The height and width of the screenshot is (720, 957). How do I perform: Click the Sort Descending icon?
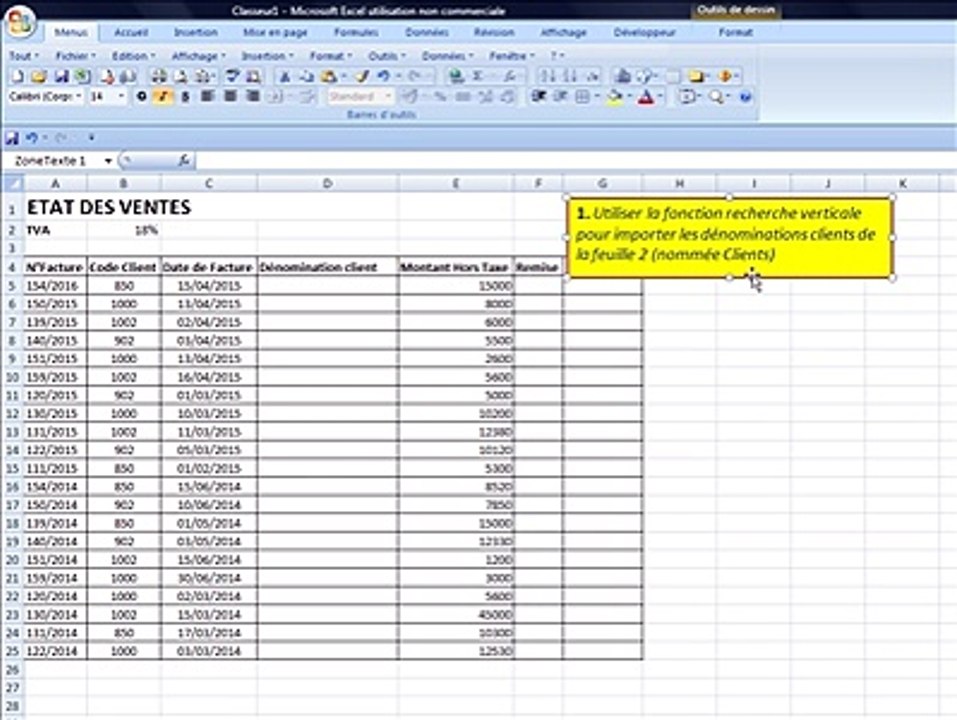570,76
